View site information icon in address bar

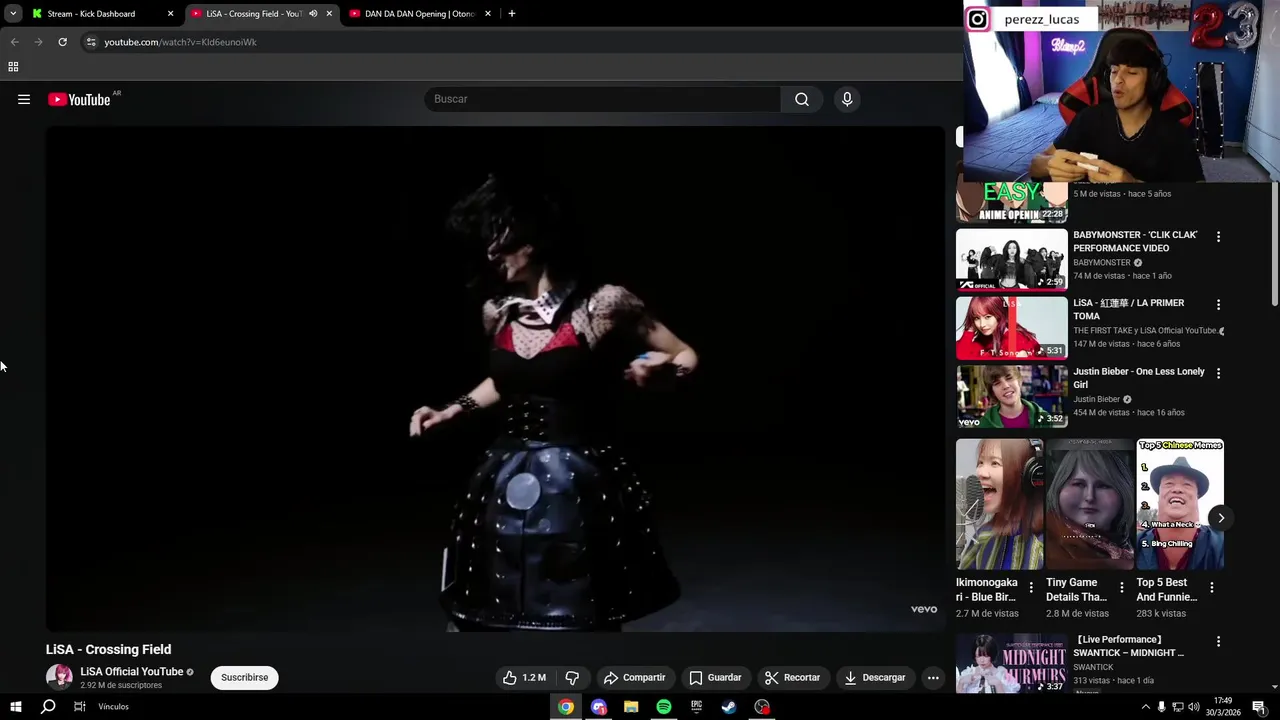pos(91,42)
